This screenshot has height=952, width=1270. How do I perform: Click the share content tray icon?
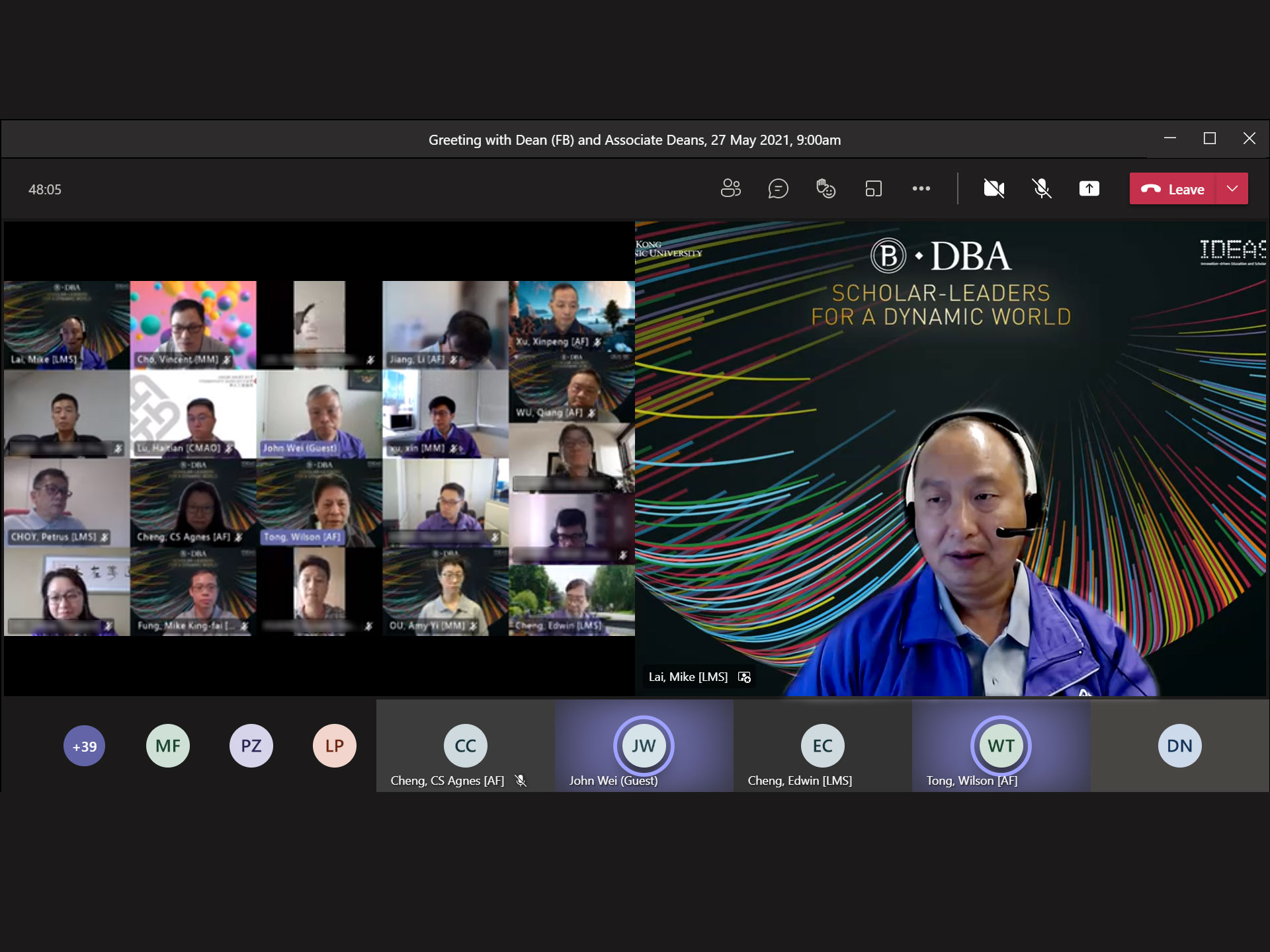pos(1089,189)
